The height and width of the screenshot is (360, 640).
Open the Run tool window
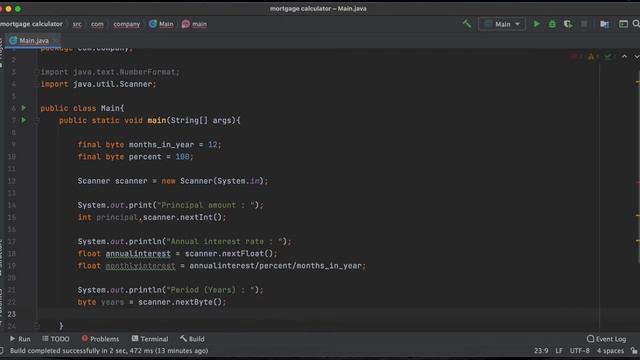point(20,339)
